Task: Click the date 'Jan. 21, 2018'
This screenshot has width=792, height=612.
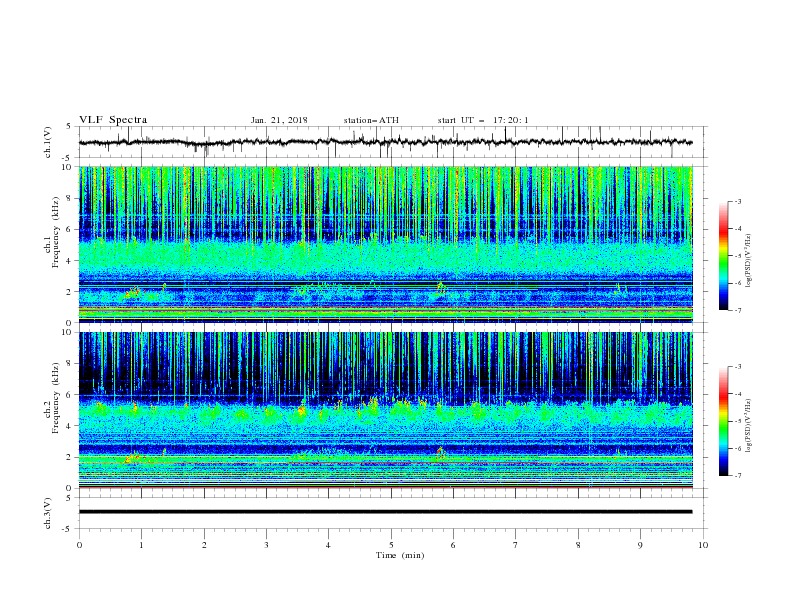Action: 279,120
